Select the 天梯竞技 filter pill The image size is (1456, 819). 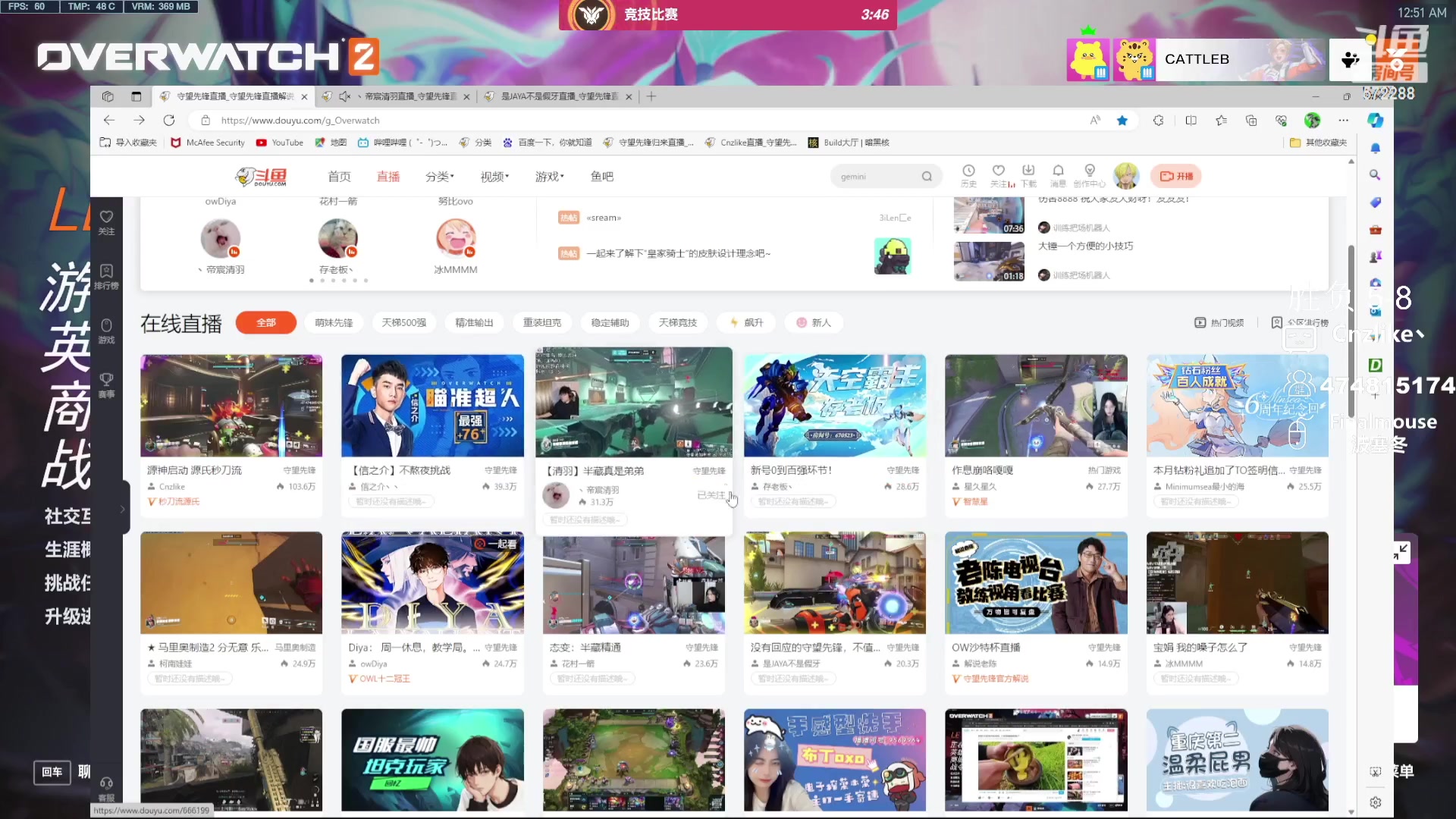tap(678, 322)
